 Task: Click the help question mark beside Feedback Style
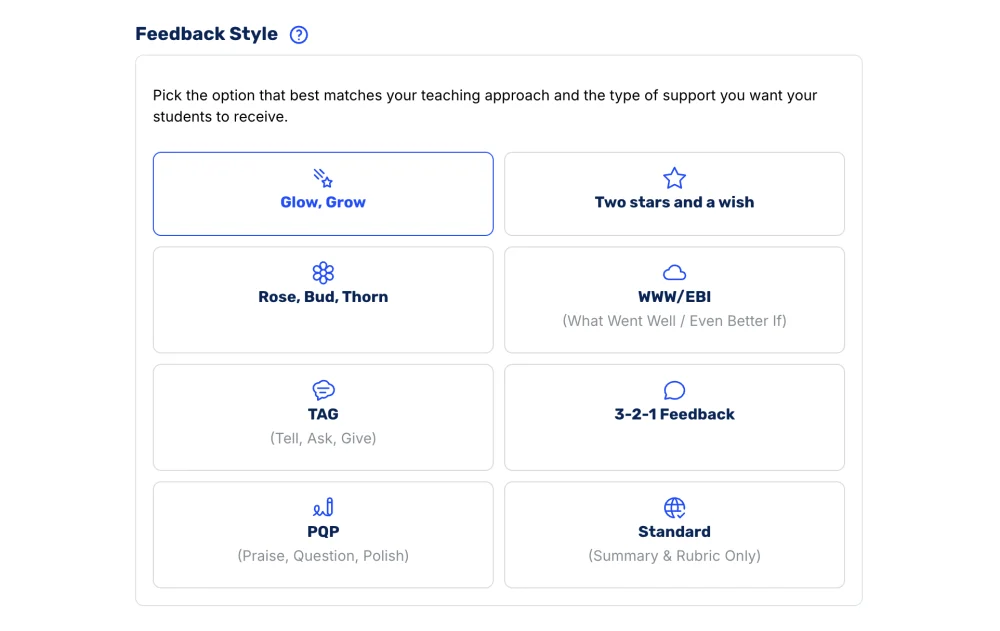tap(298, 34)
